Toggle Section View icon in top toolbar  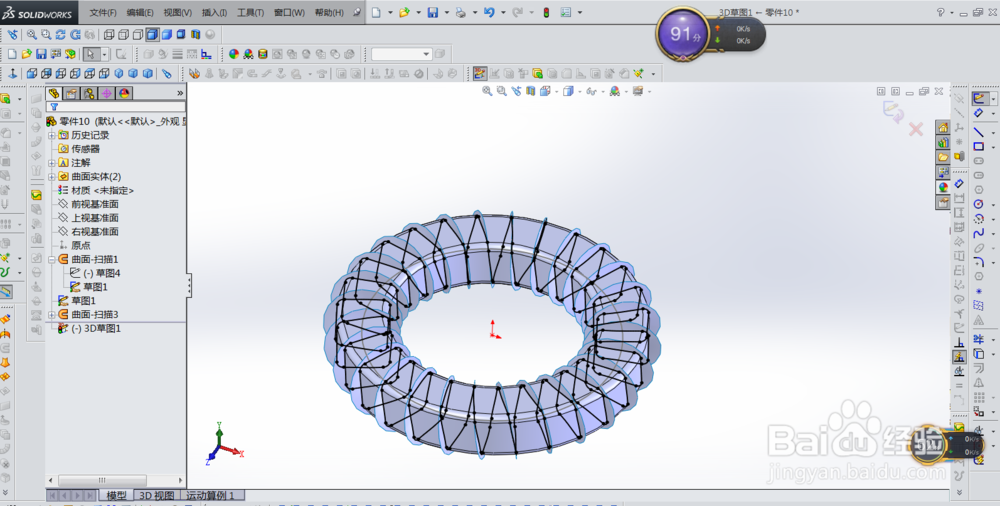click(195, 34)
